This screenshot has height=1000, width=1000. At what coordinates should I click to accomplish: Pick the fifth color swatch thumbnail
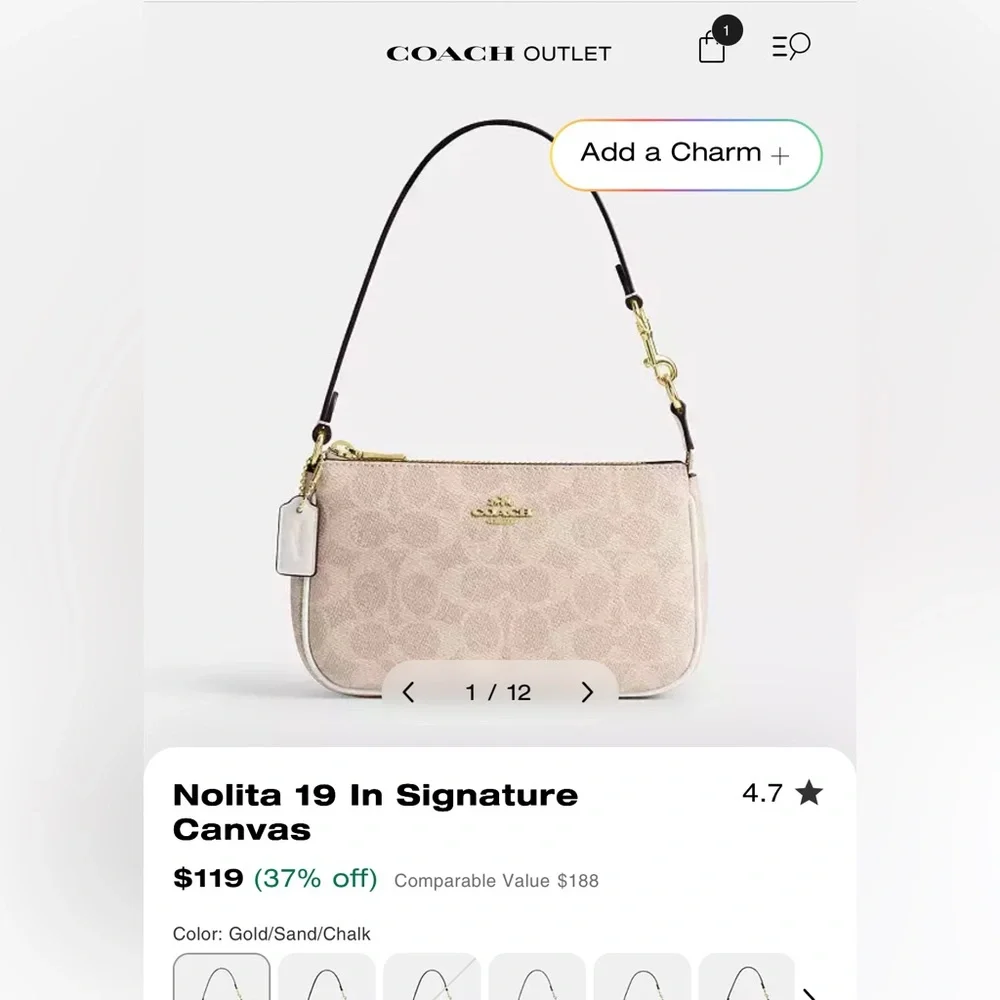(642, 976)
